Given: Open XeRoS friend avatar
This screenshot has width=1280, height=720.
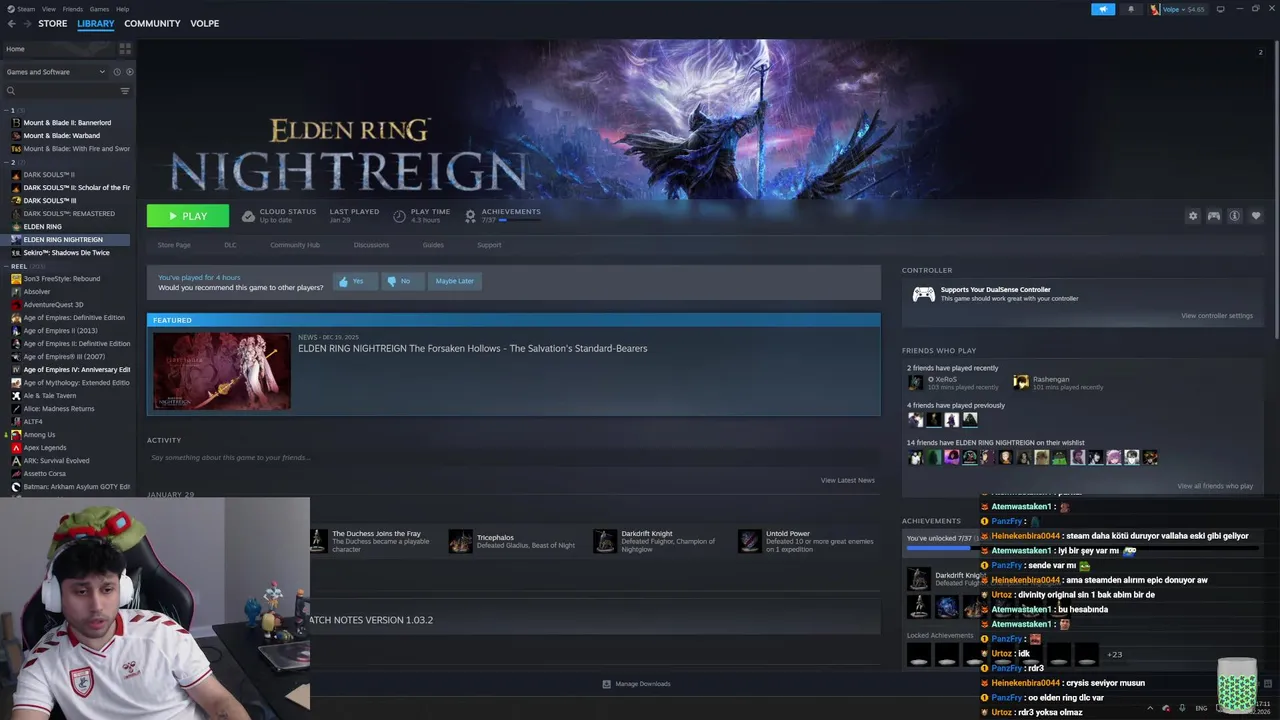Looking at the screenshot, I should tap(915, 382).
